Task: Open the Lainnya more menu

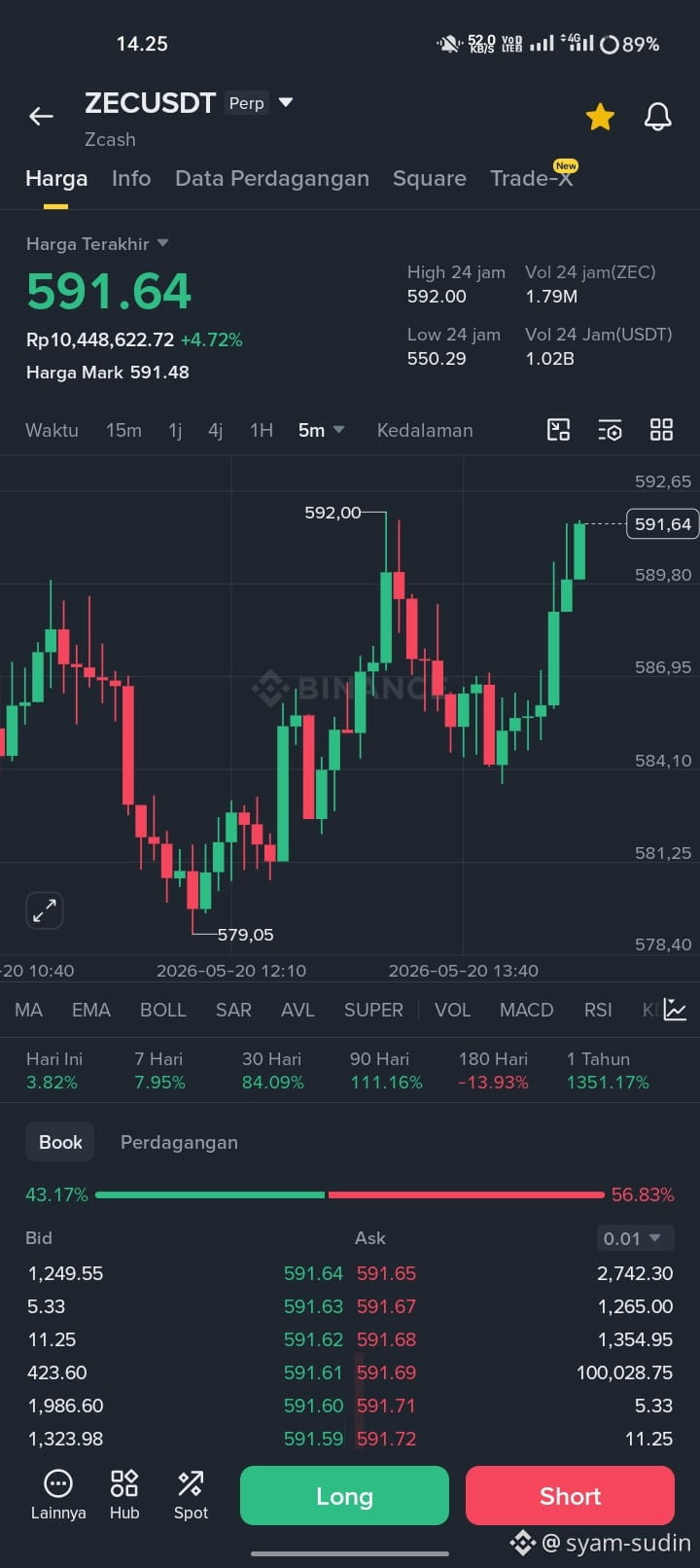Action: click(x=58, y=1495)
